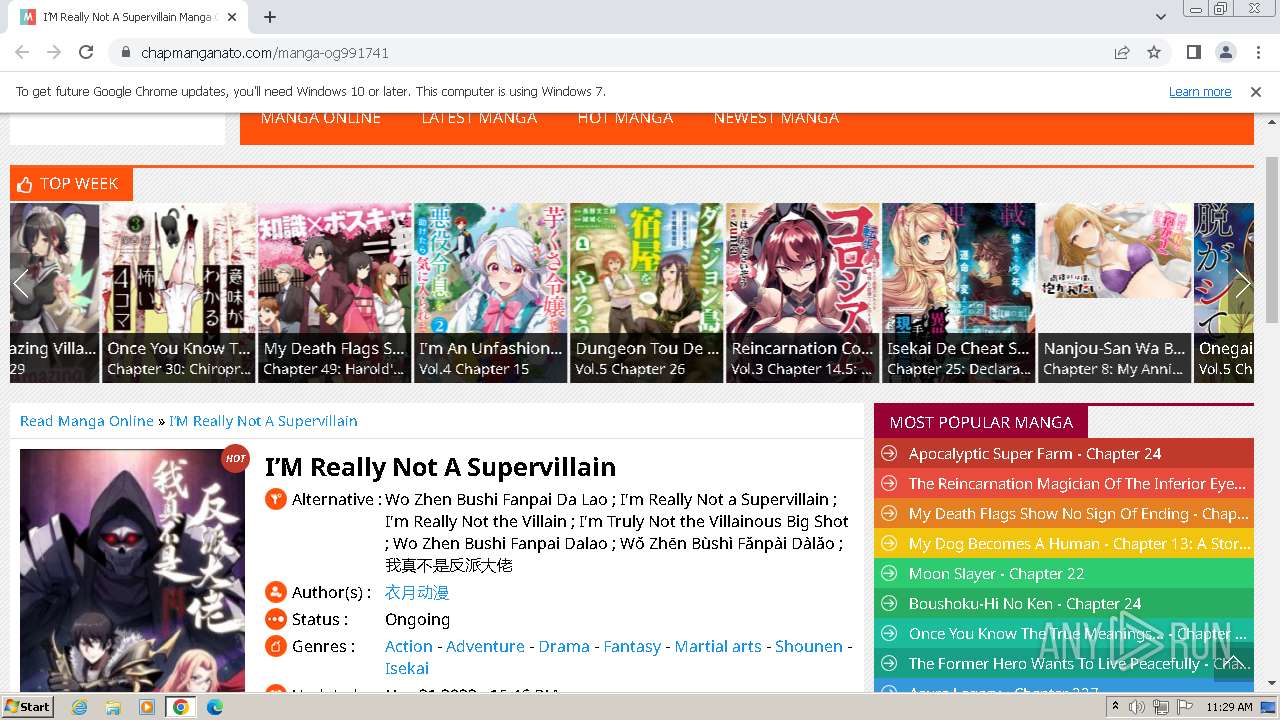Reload the page with the refresh icon
This screenshot has width=1280, height=720.
86,52
